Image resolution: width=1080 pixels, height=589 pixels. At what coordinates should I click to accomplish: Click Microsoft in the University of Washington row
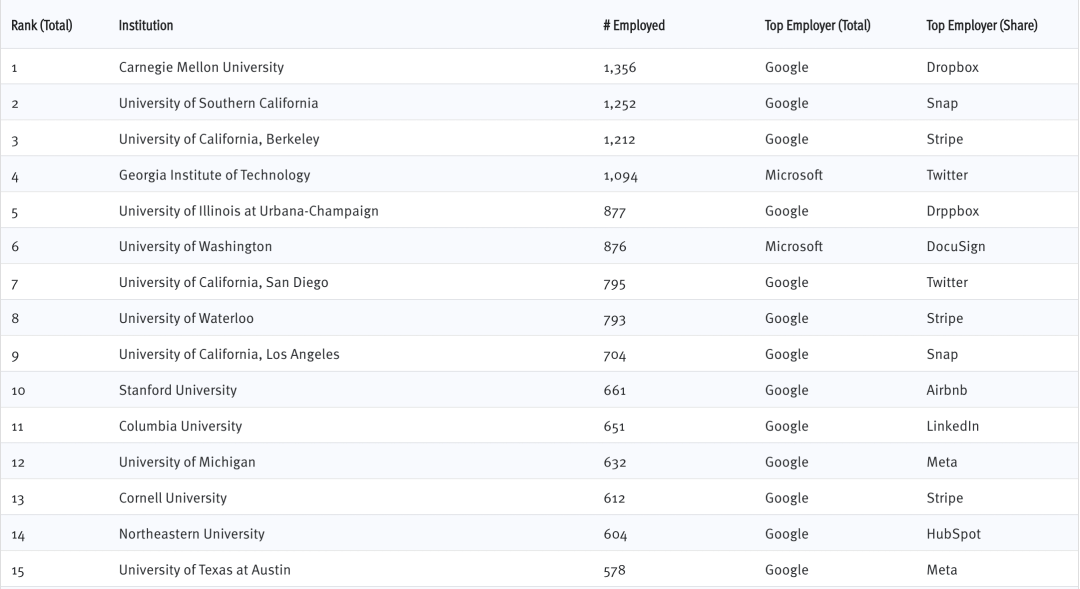794,246
